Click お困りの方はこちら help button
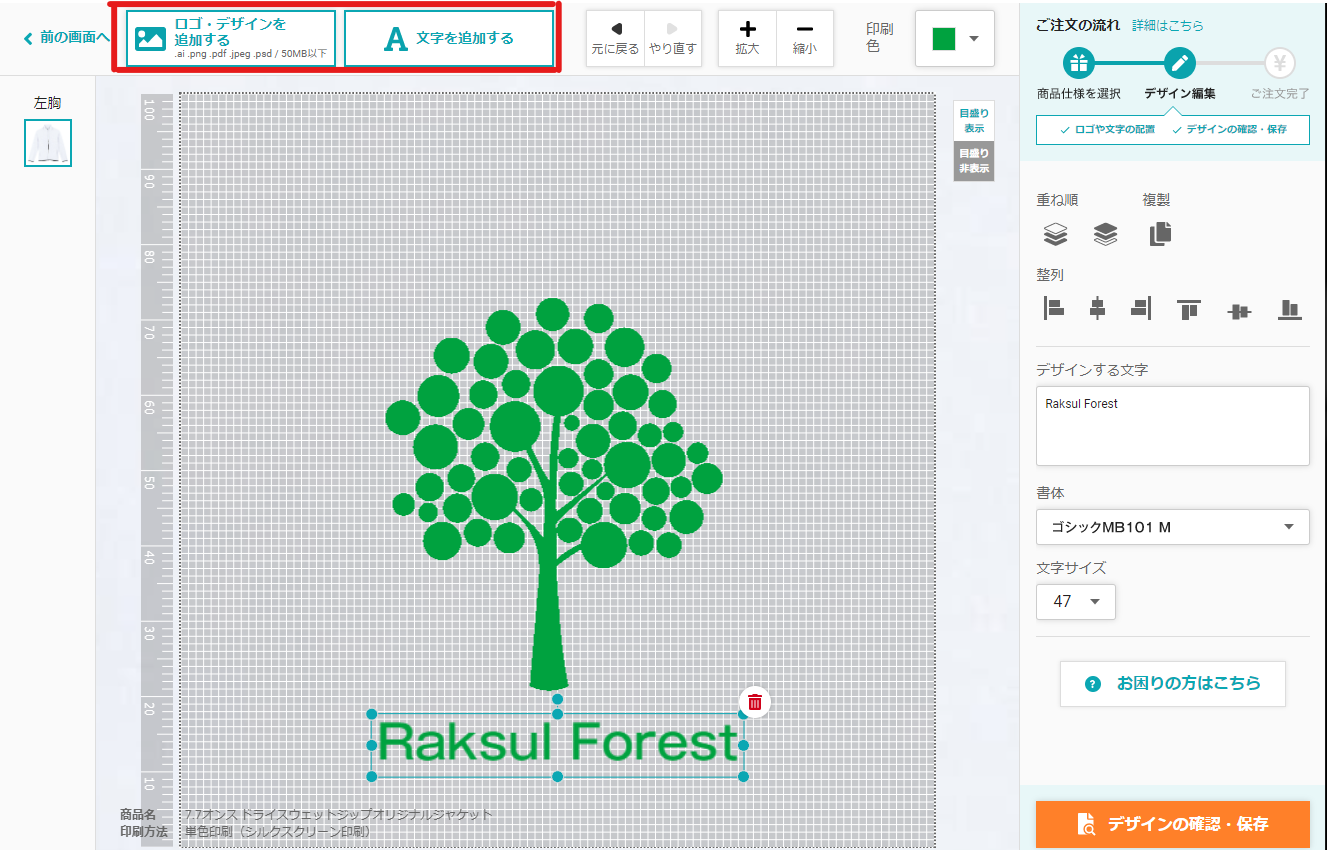The width and height of the screenshot is (1327, 850). pyautogui.click(x=1173, y=684)
